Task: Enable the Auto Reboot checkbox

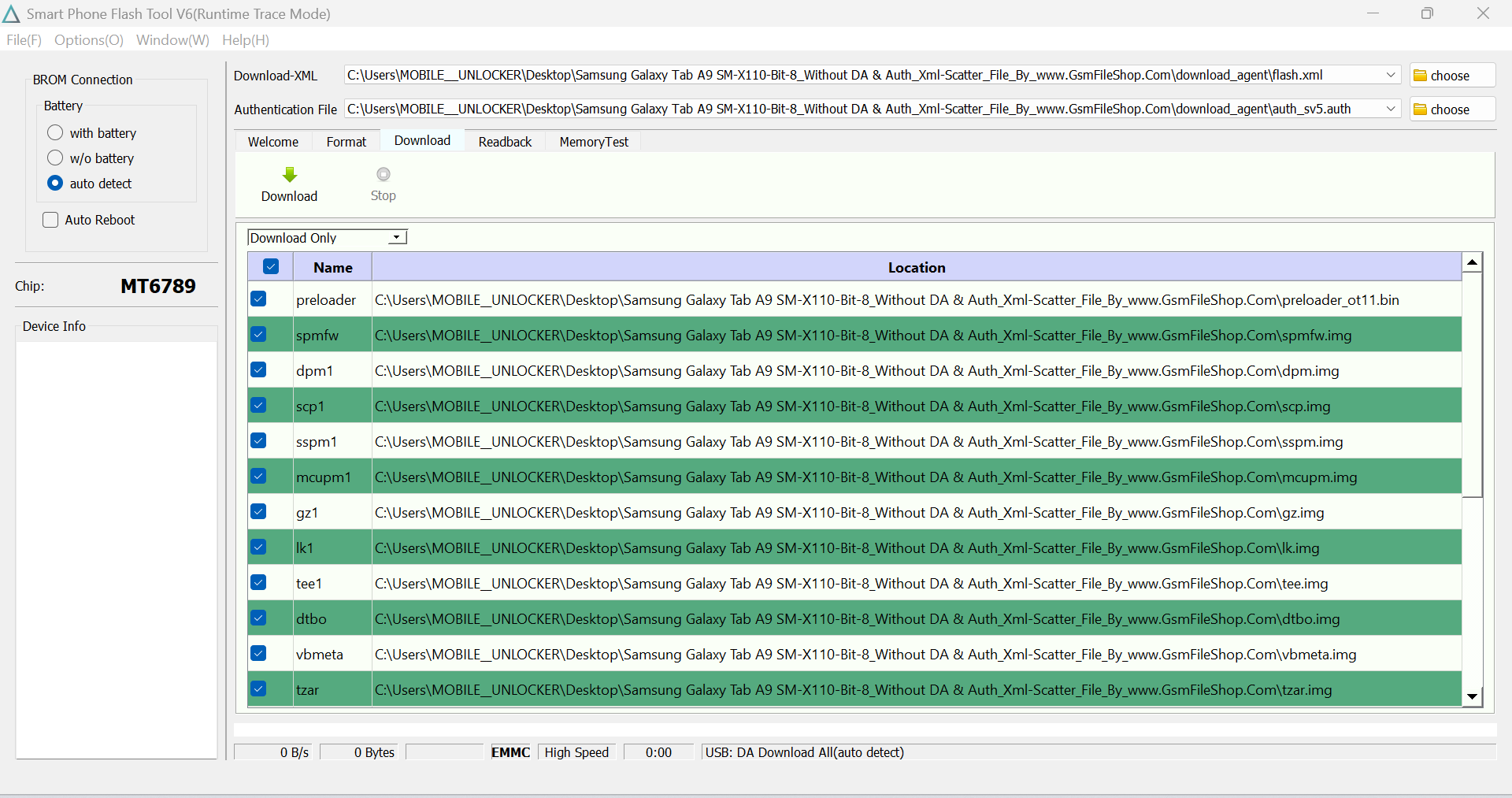Action: click(x=50, y=220)
